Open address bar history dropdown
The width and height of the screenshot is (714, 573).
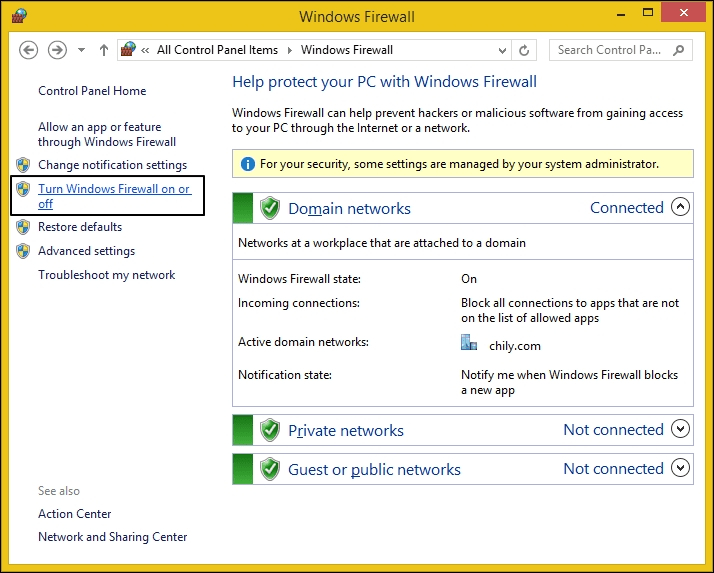[x=502, y=50]
